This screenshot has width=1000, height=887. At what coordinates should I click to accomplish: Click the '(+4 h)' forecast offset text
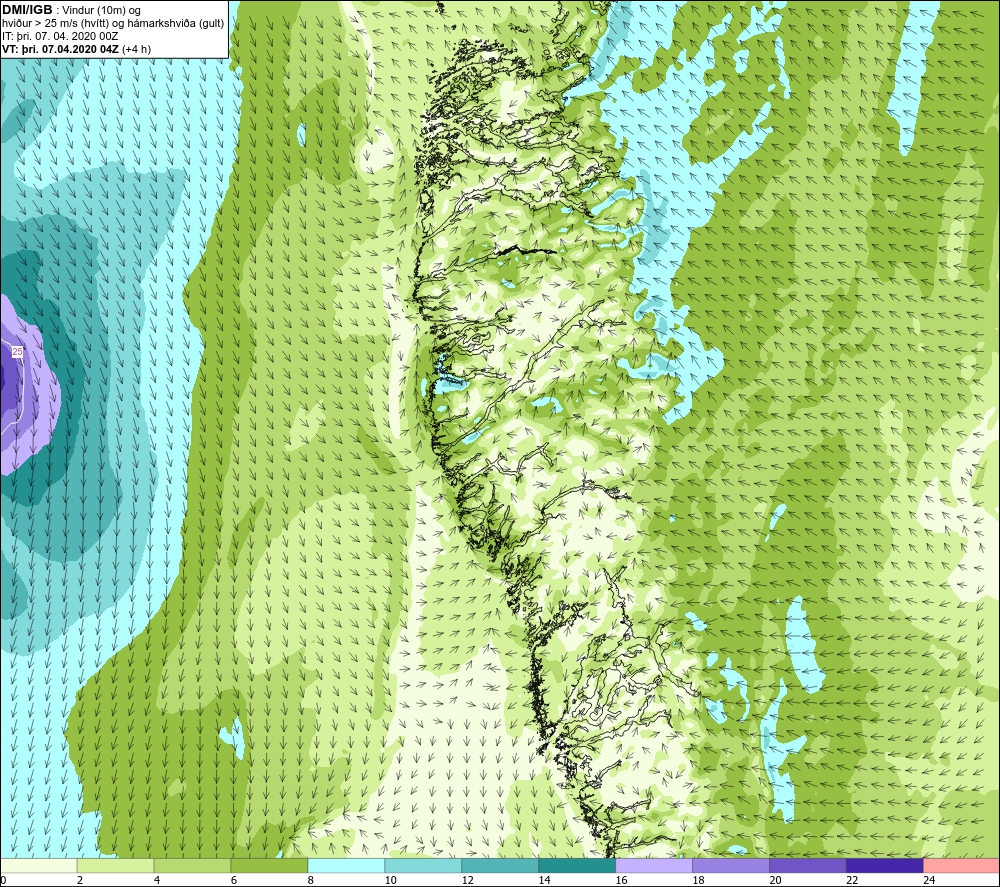coord(136,49)
